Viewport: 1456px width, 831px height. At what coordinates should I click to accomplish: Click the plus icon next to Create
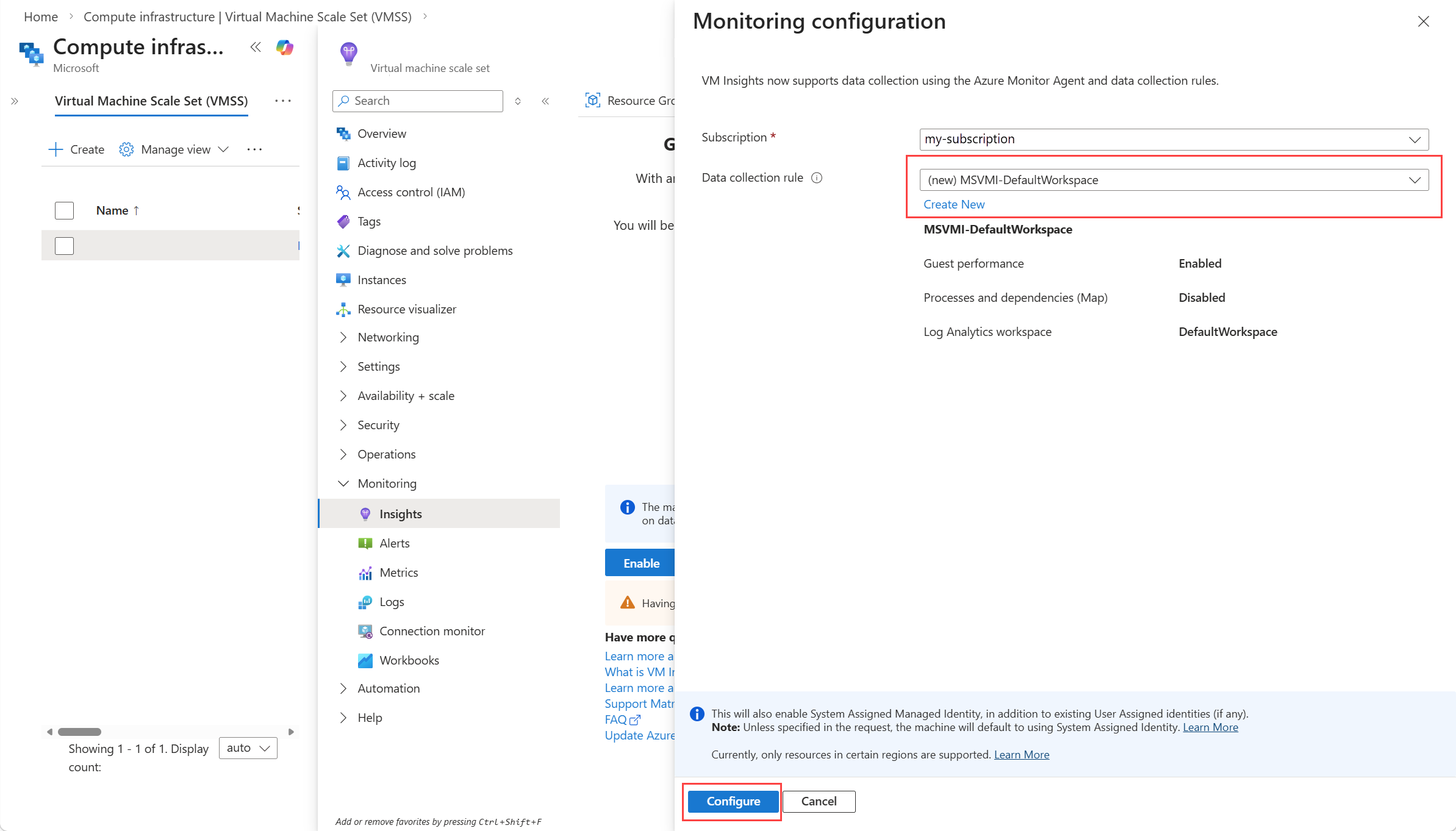56,149
